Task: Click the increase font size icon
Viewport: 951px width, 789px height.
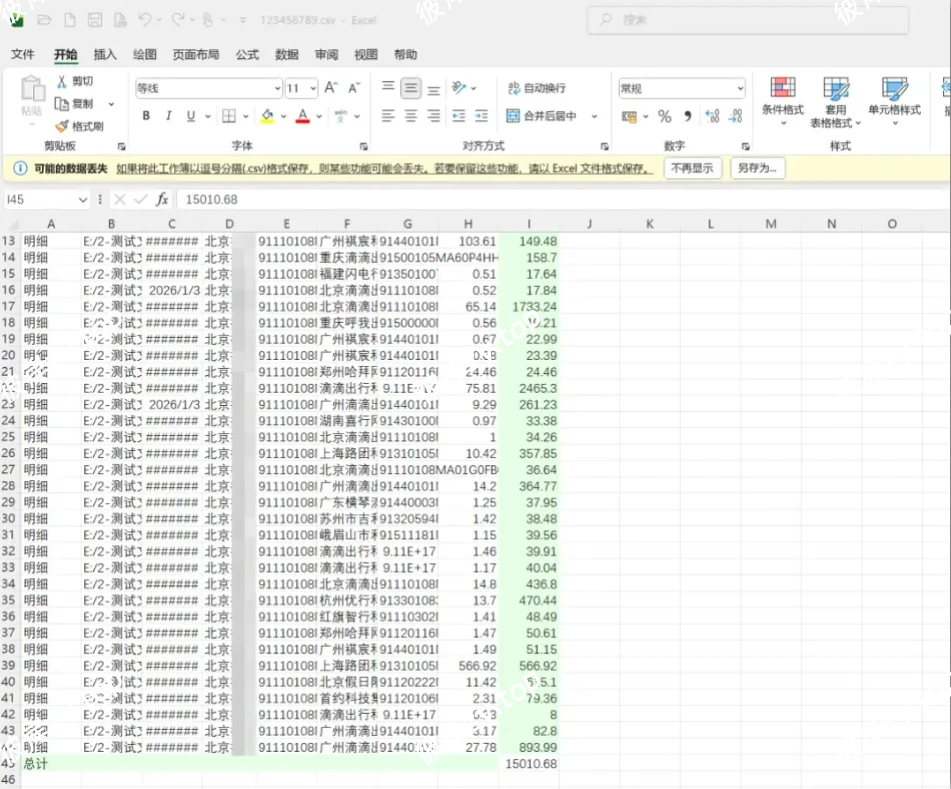Action: coord(331,88)
